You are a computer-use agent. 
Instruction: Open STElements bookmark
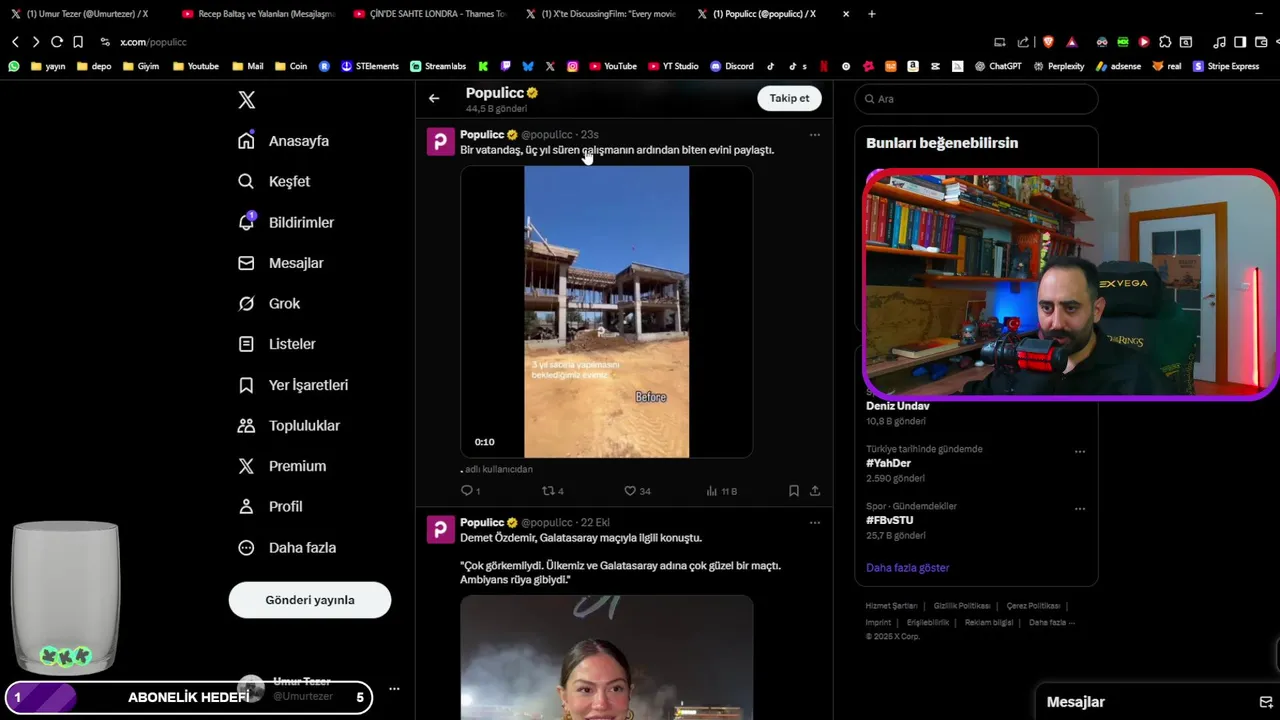370,66
